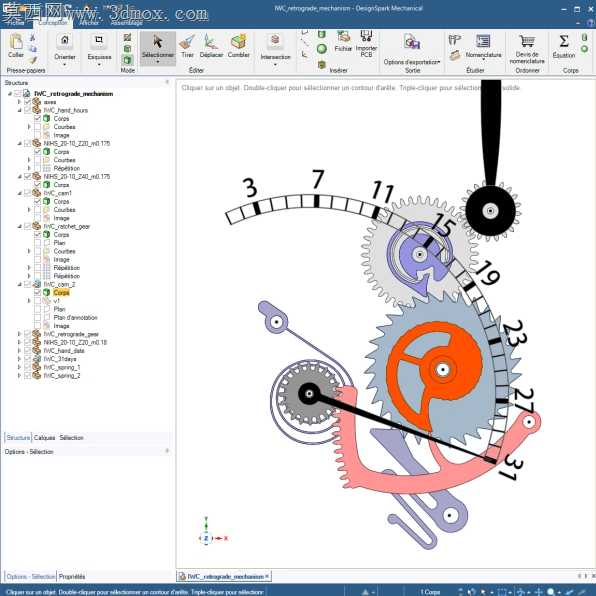Open the Sélectionner dropdown arrow
This screenshot has width=596, height=596.
(x=157, y=62)
